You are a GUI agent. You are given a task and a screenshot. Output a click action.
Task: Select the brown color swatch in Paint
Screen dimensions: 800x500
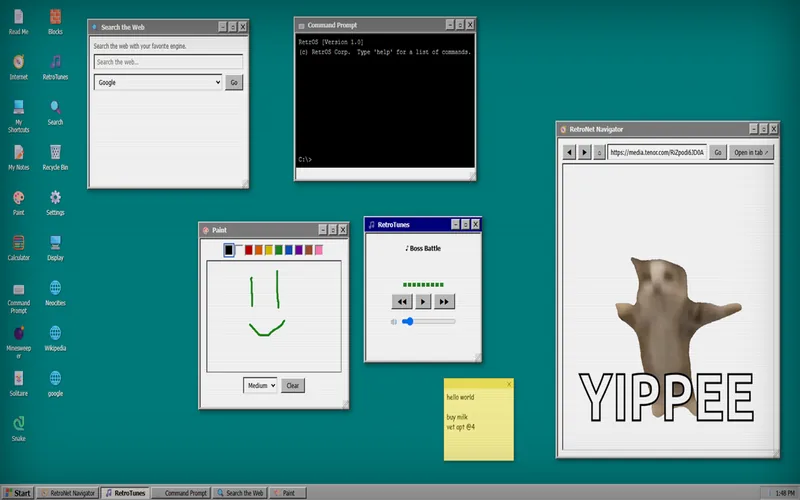[309, 250]
